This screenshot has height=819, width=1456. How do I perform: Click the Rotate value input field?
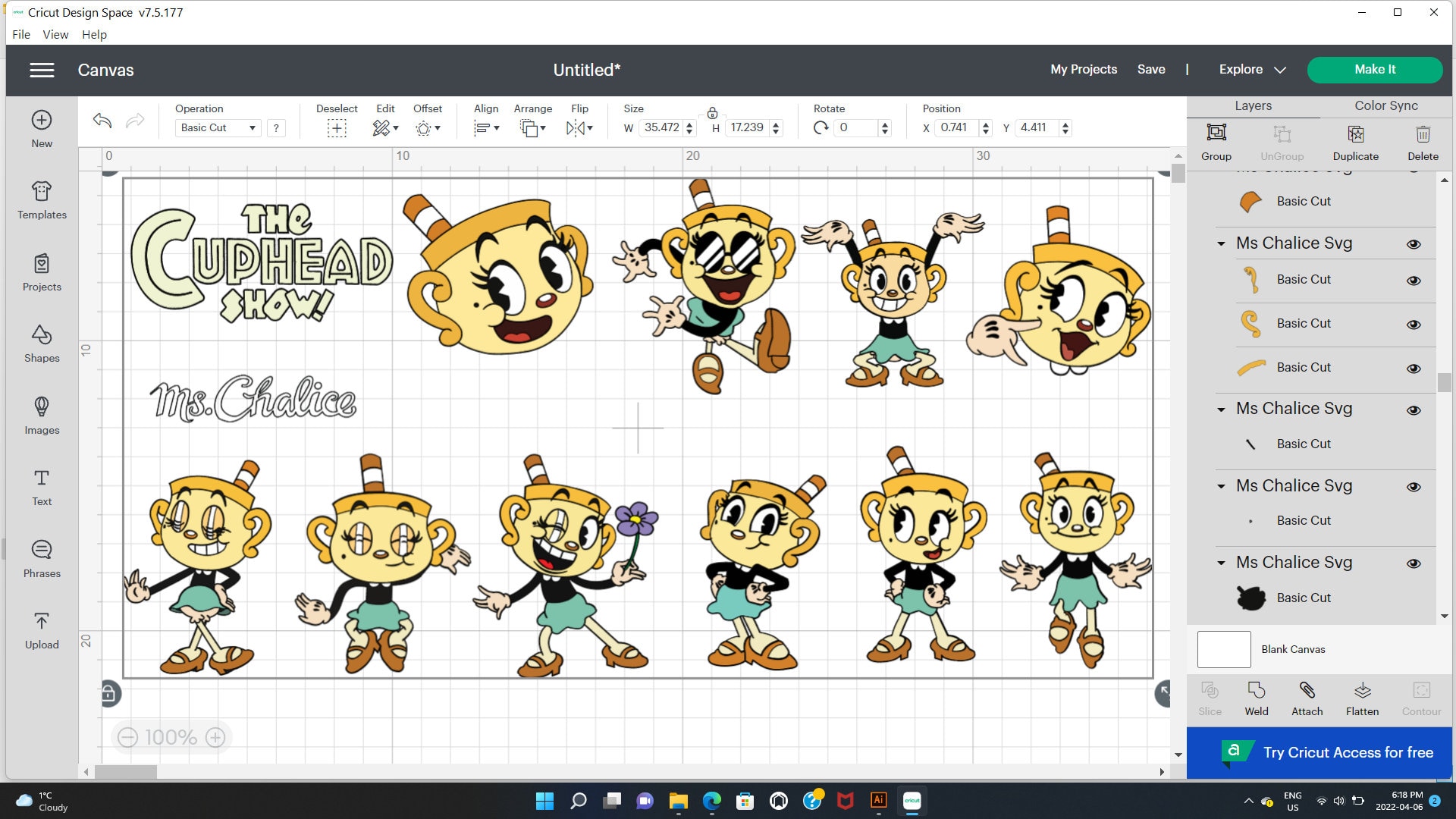click(x=855, y=128)
